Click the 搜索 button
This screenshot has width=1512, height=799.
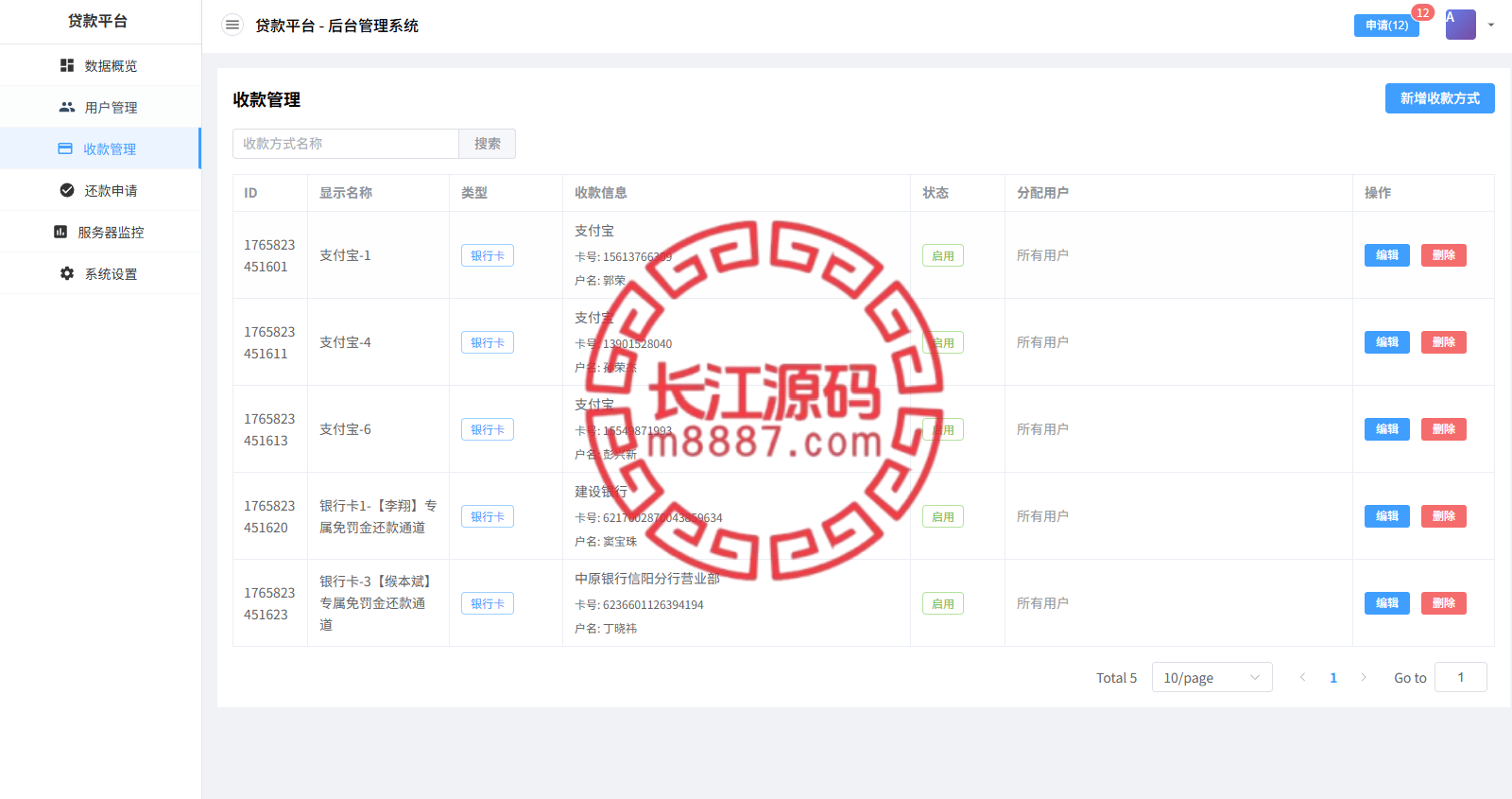[x=488, y=144]
